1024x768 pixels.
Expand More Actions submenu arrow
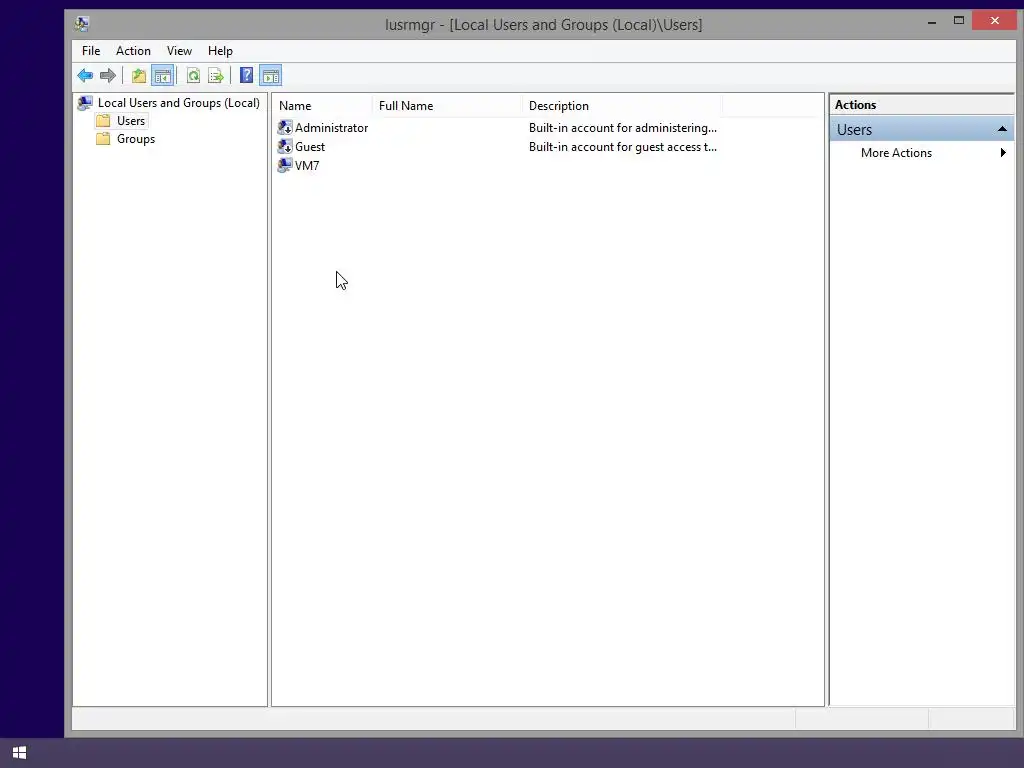pyautogui.click(x=1003, y=153)
